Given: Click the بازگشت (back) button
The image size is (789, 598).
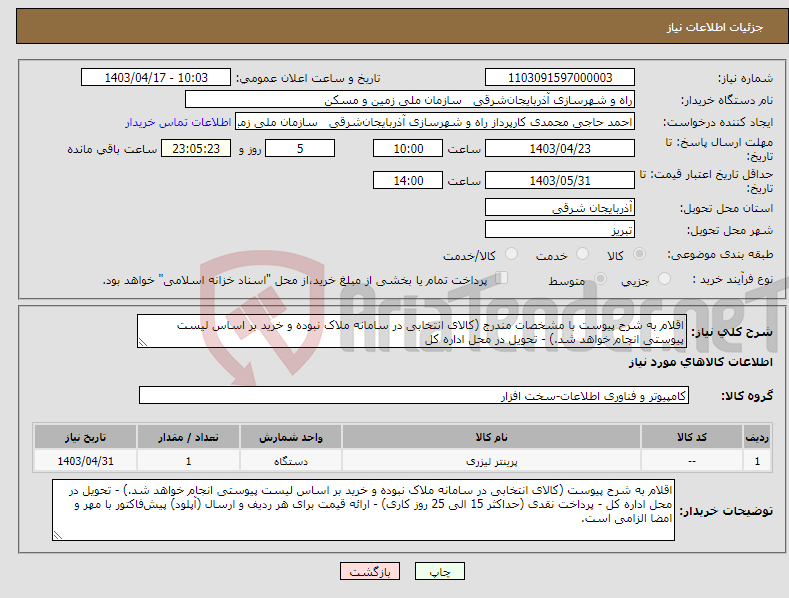Looking at the screenshot, I should (x=370, y=572).
